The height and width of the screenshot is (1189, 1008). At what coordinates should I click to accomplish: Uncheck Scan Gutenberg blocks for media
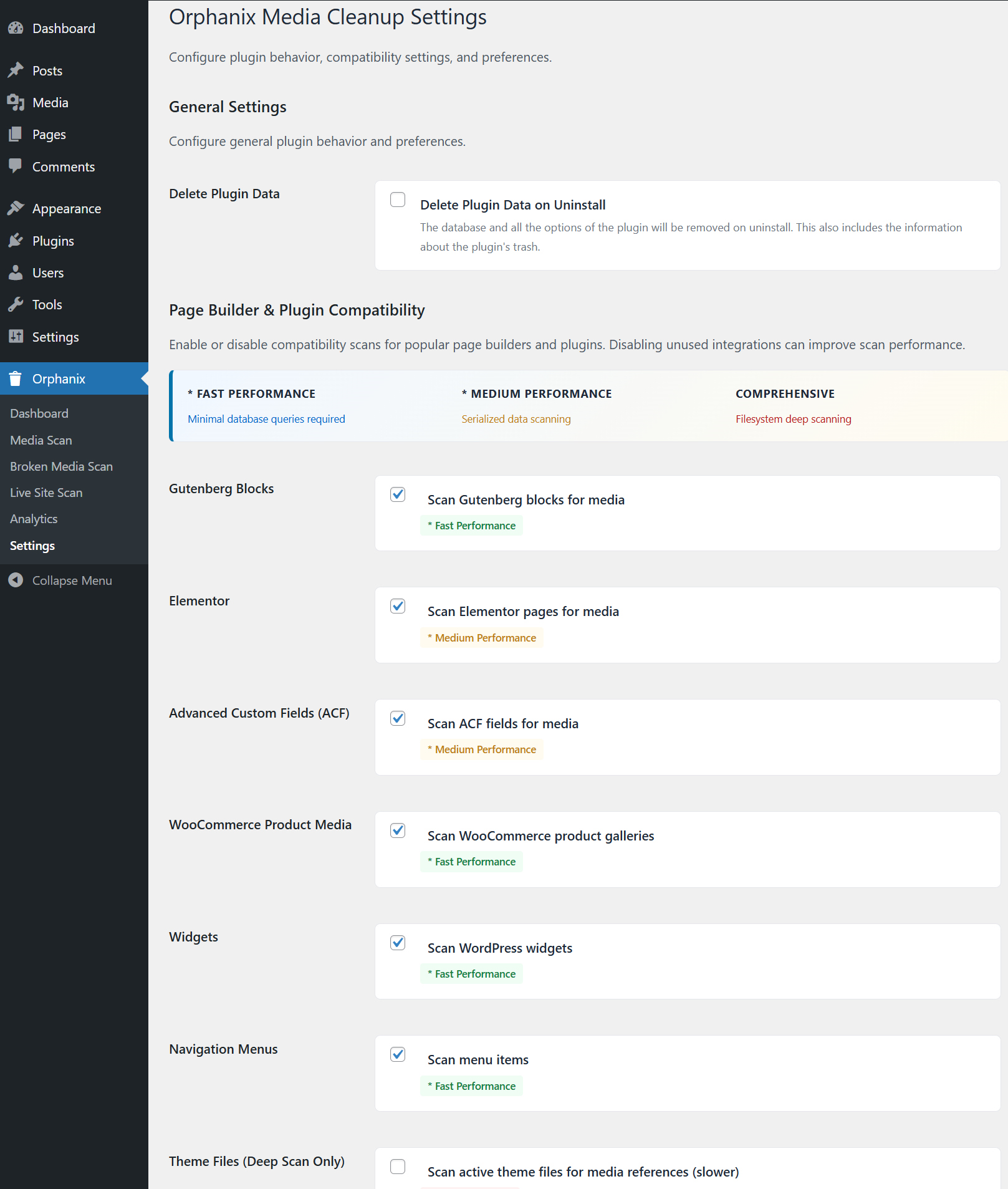(398, 494)
